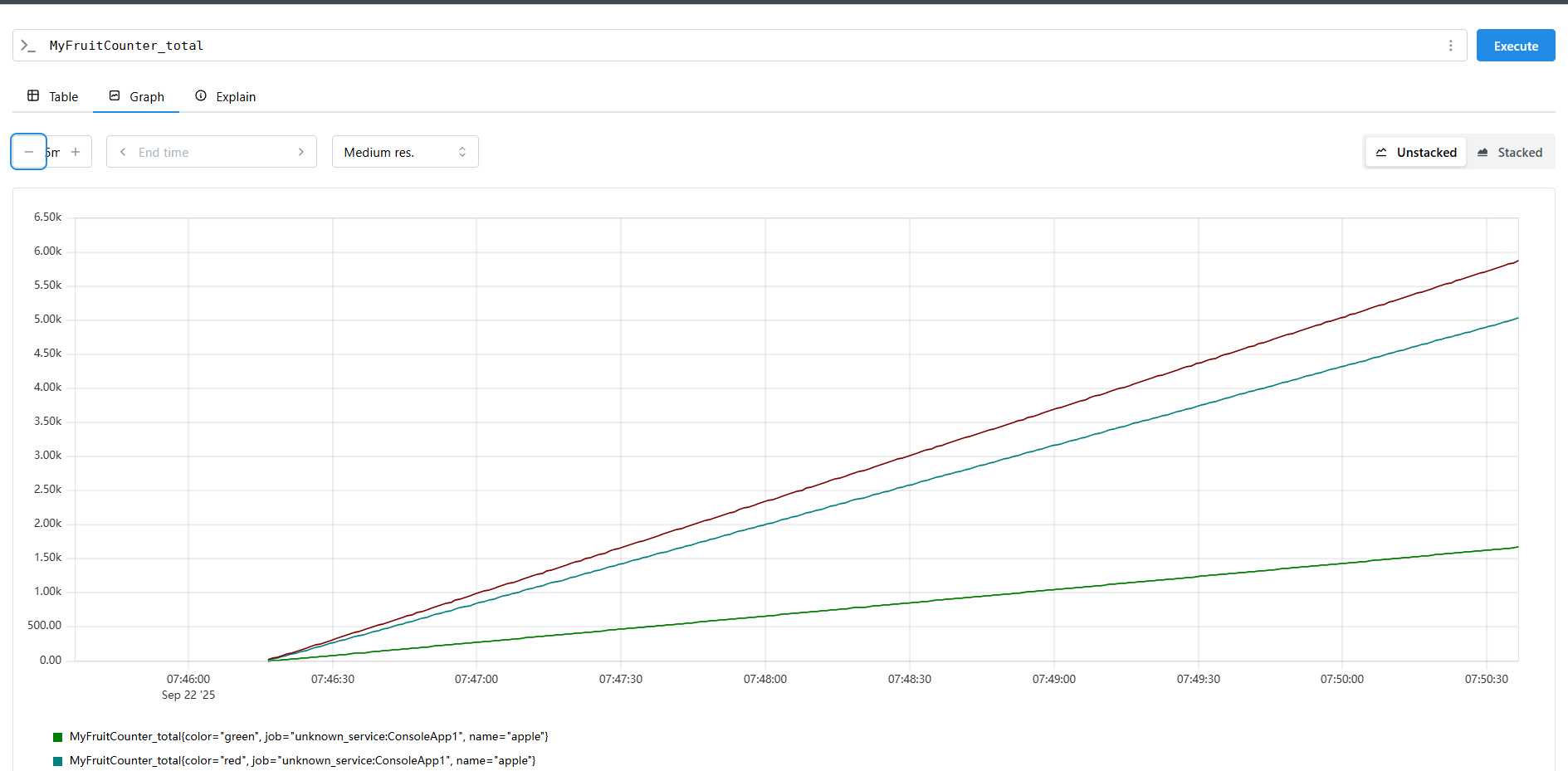The width and height of the screenshot is (1568, 771).
Task: Click the 6.50k y-axis label
Action: pos(47,217)
